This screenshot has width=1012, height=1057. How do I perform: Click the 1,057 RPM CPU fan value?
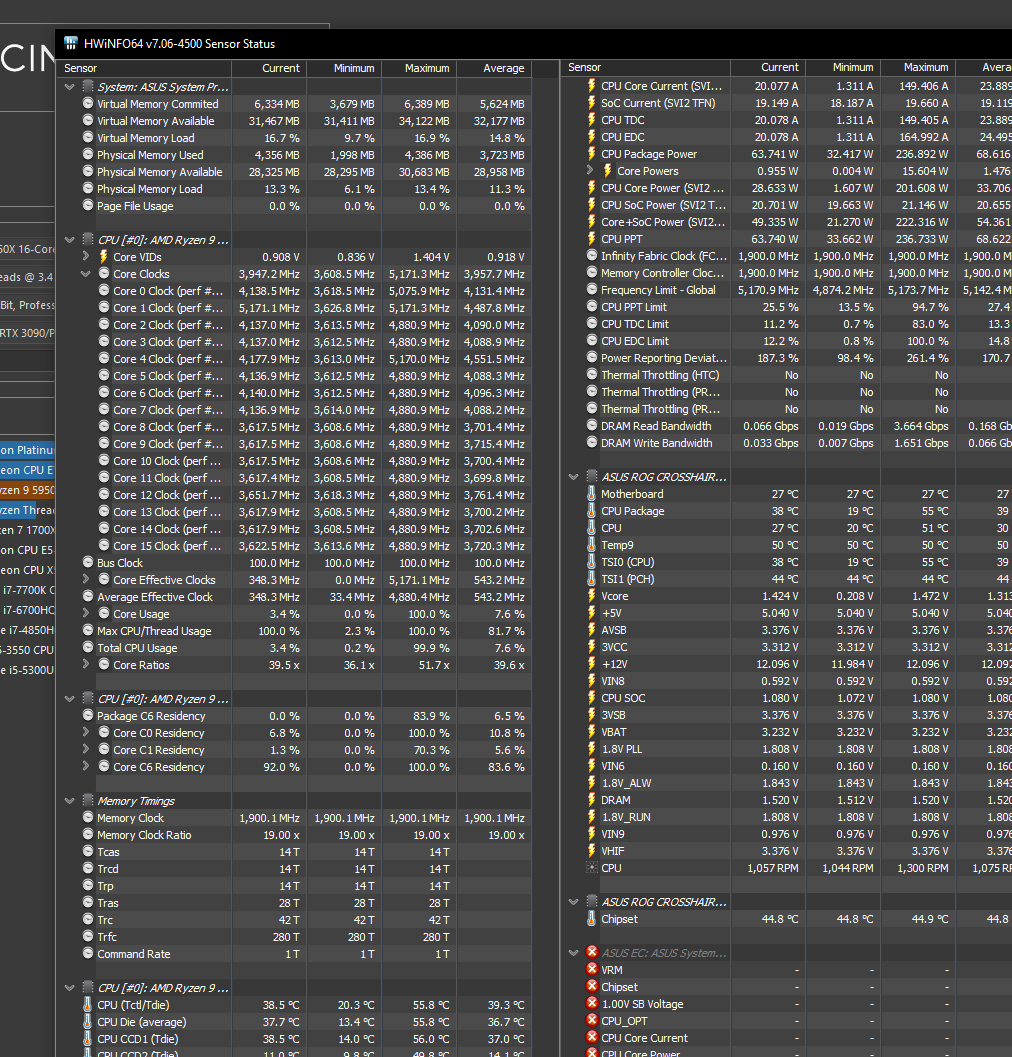point(773,868)
